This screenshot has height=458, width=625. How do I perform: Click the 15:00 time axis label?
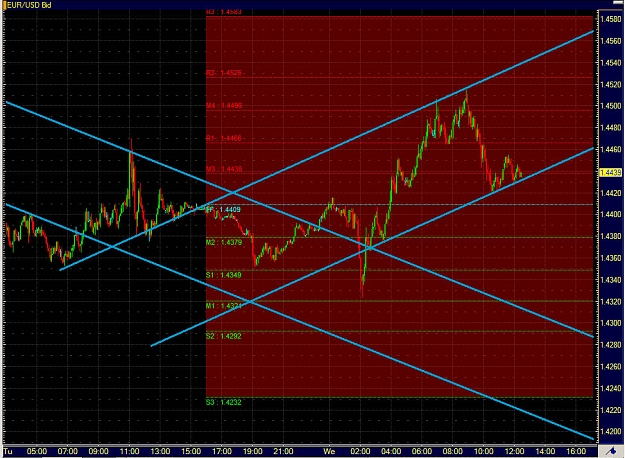(191, 451)
